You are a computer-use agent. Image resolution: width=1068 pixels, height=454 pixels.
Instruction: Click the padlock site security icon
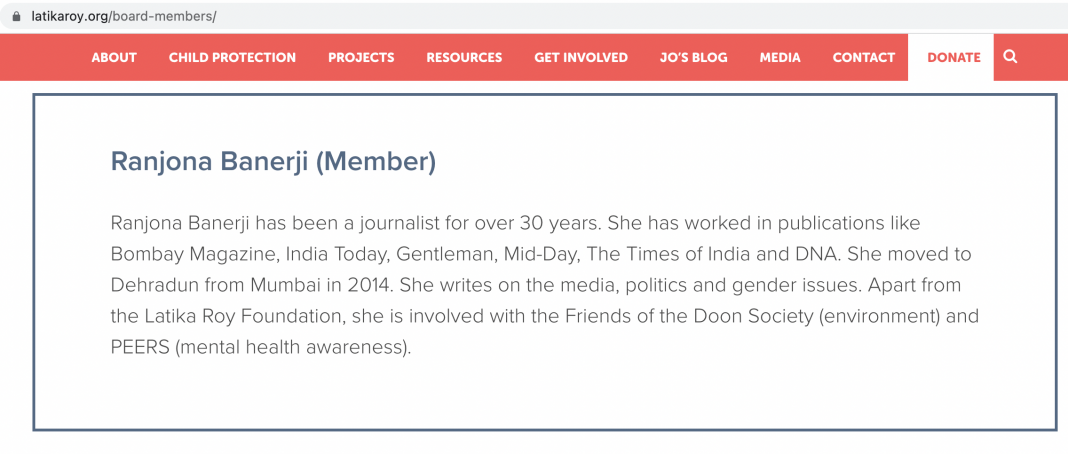15,17
